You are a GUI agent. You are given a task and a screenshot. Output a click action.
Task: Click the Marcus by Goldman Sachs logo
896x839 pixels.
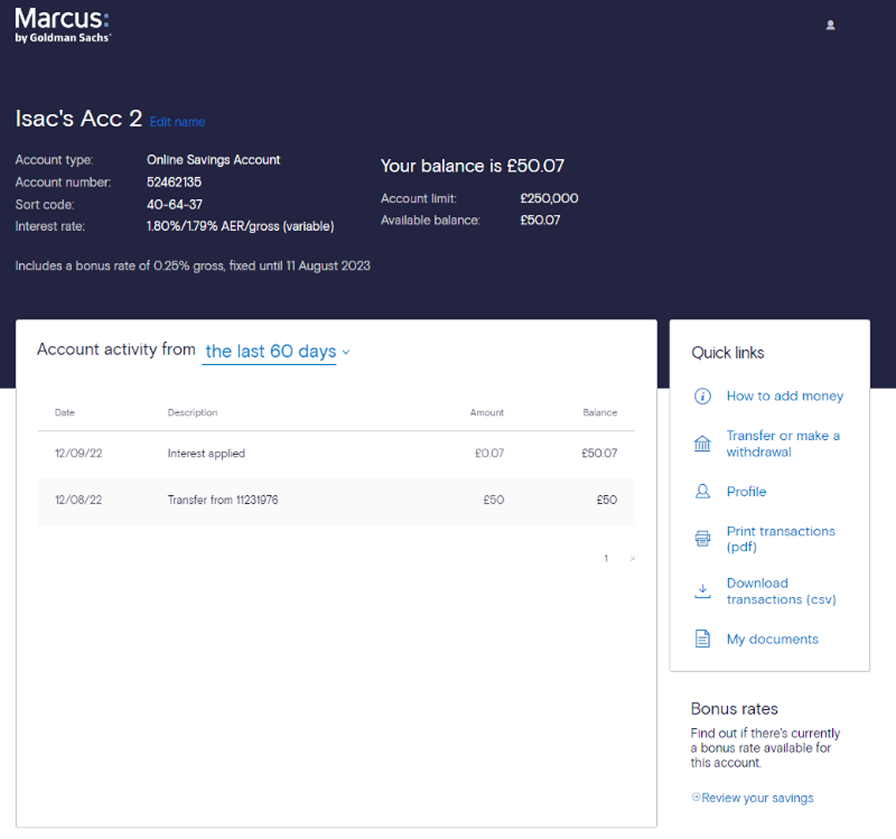(63, 25)
